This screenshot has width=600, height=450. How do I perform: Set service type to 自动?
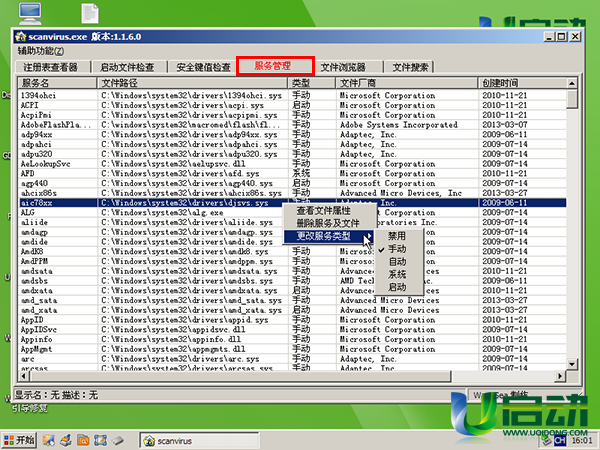pyautogui.click(x=397, y=262)
